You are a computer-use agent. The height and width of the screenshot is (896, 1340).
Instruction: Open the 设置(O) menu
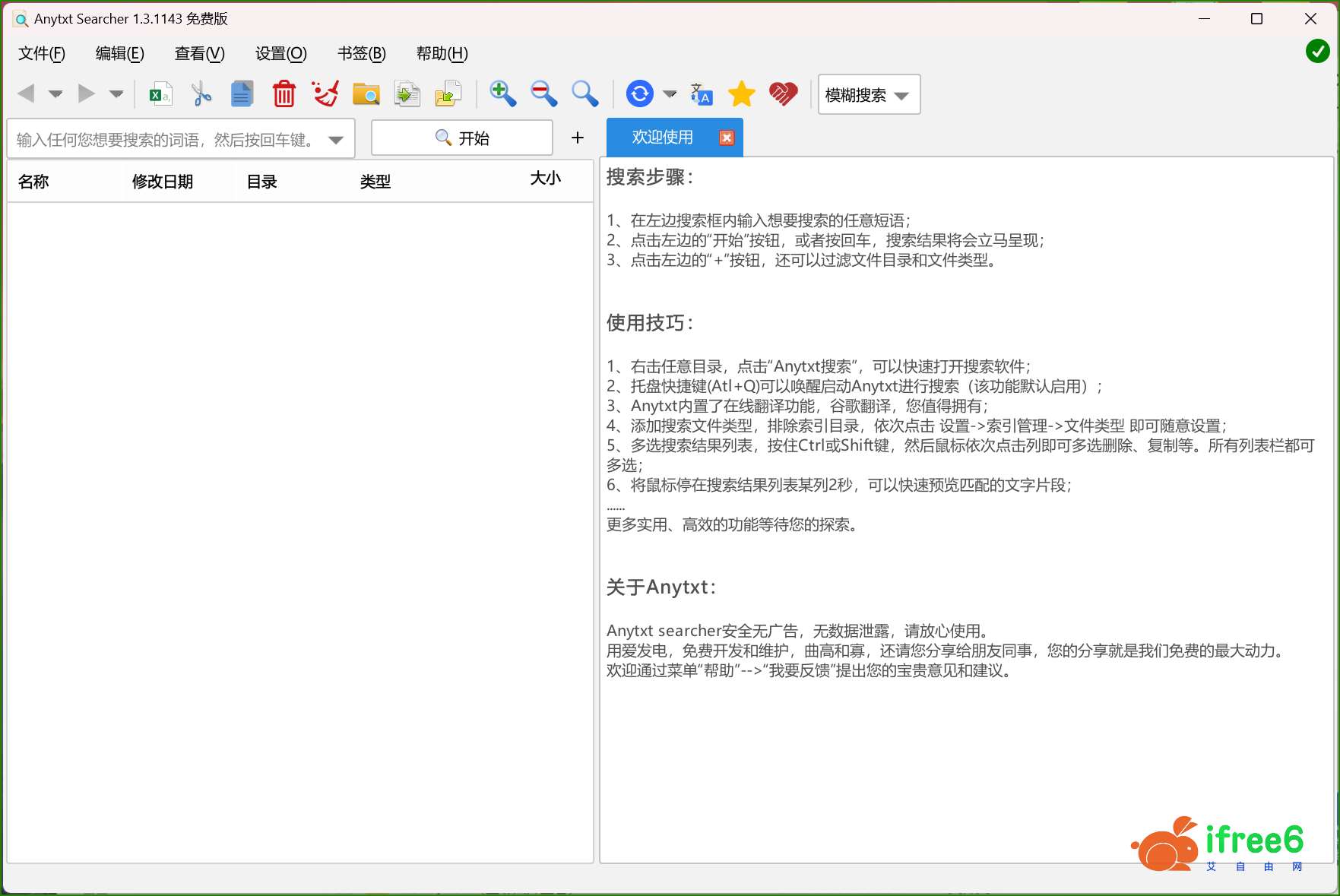280,53
